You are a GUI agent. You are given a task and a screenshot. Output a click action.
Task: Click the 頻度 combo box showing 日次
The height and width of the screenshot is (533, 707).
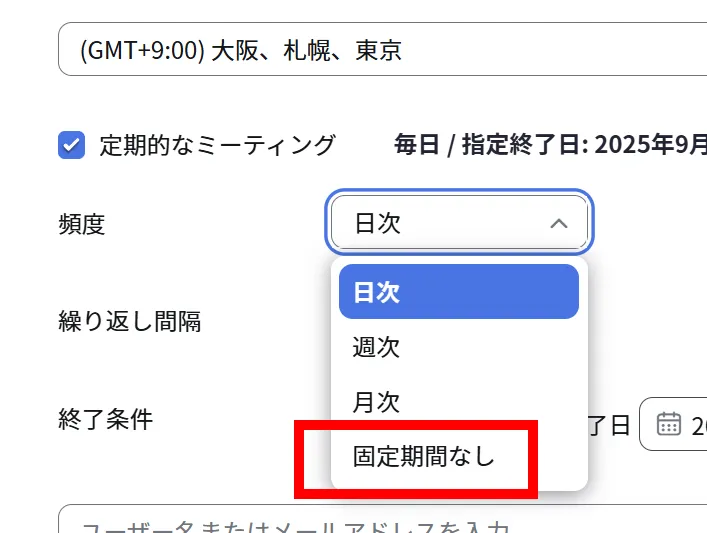(459, 223)
